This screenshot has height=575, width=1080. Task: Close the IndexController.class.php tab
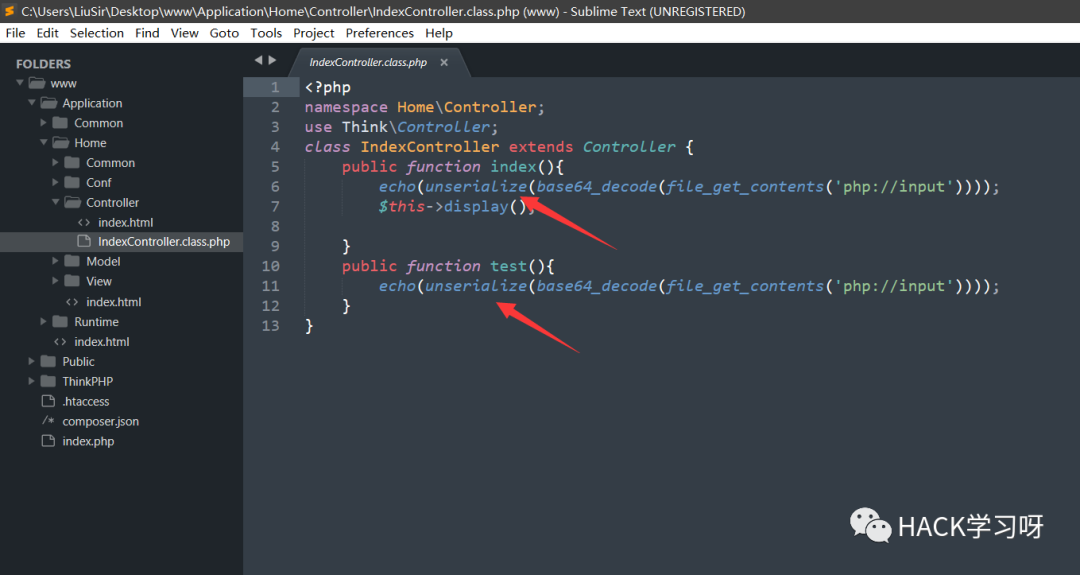pos(444,62)
